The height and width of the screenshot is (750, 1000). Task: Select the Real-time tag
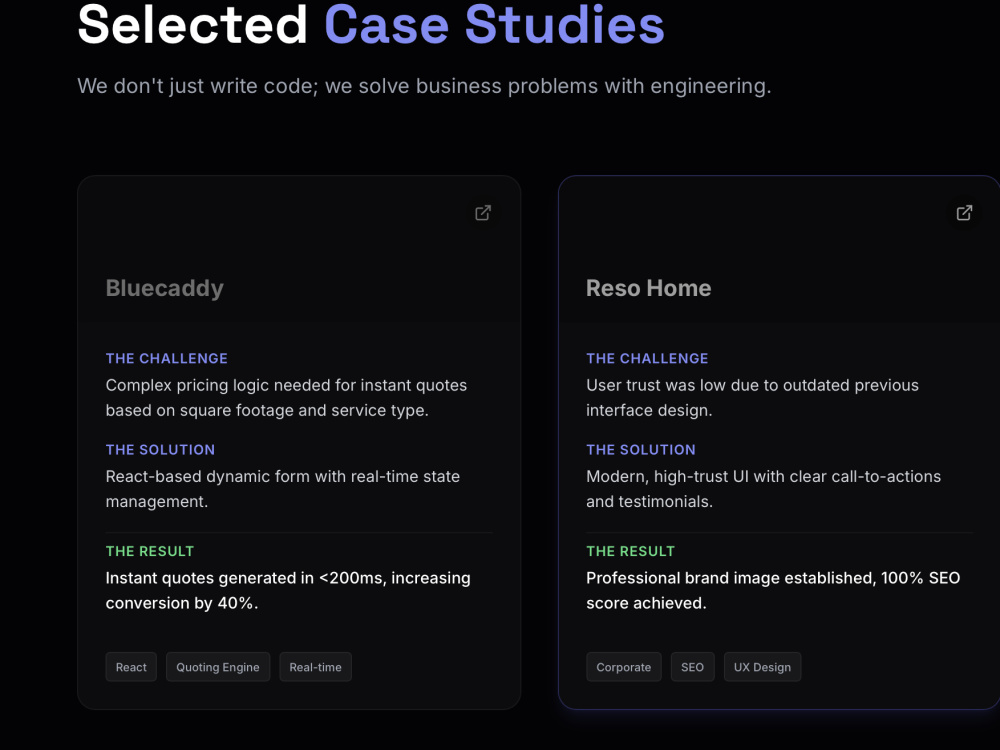pyautogui.click(x=315, y=667)
